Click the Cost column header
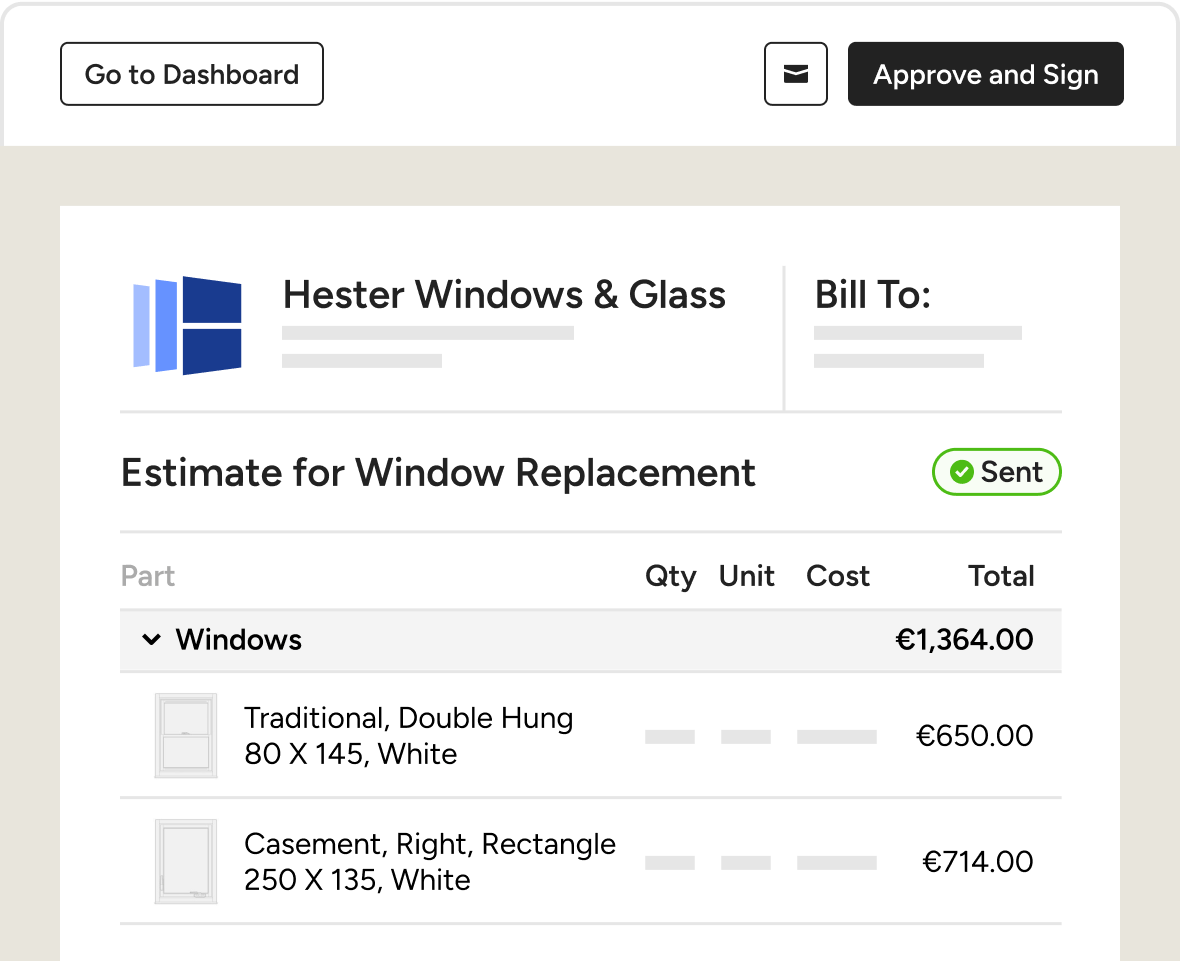The height and width of the screenshot is (961, 1180). [838, 576]
